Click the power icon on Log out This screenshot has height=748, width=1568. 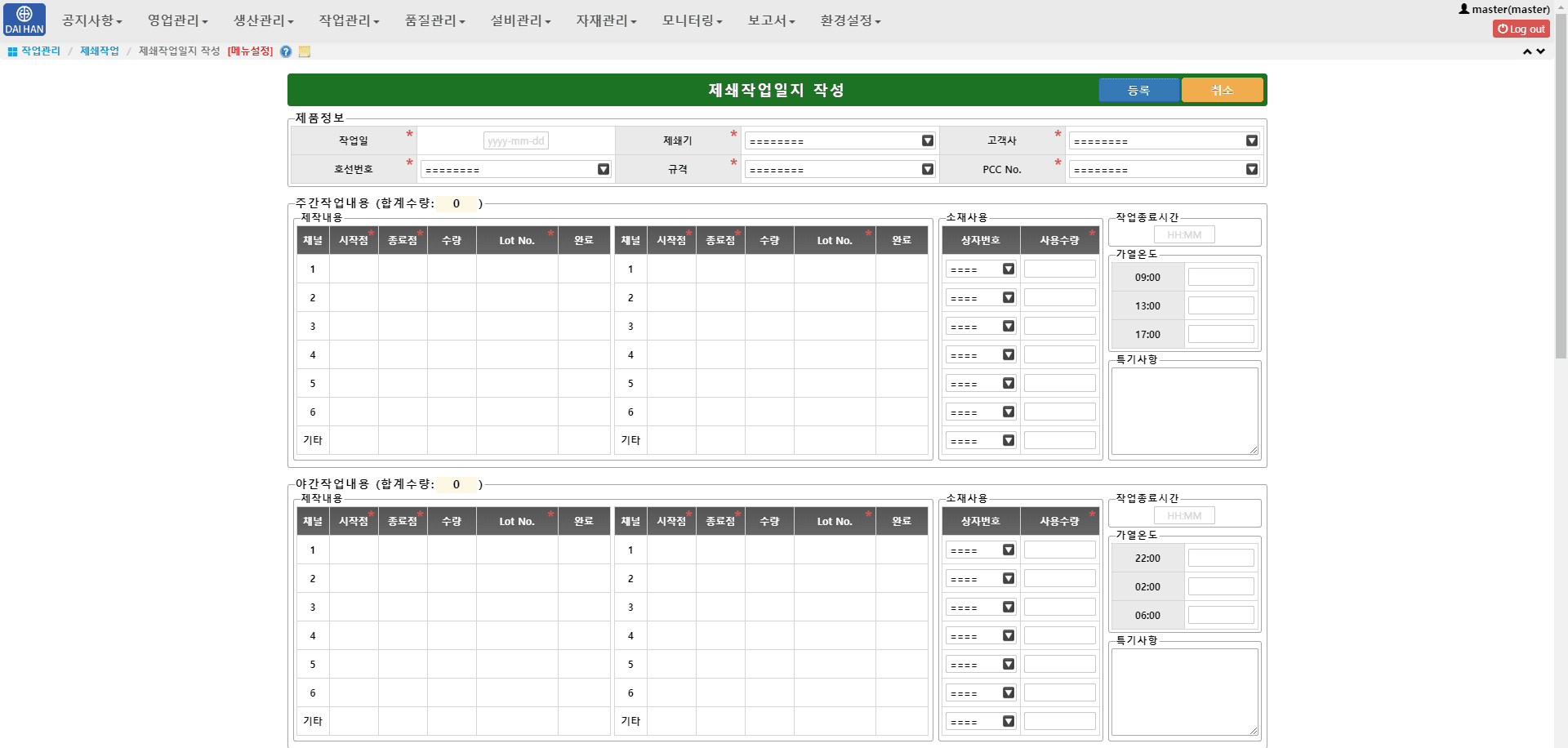1503,28
